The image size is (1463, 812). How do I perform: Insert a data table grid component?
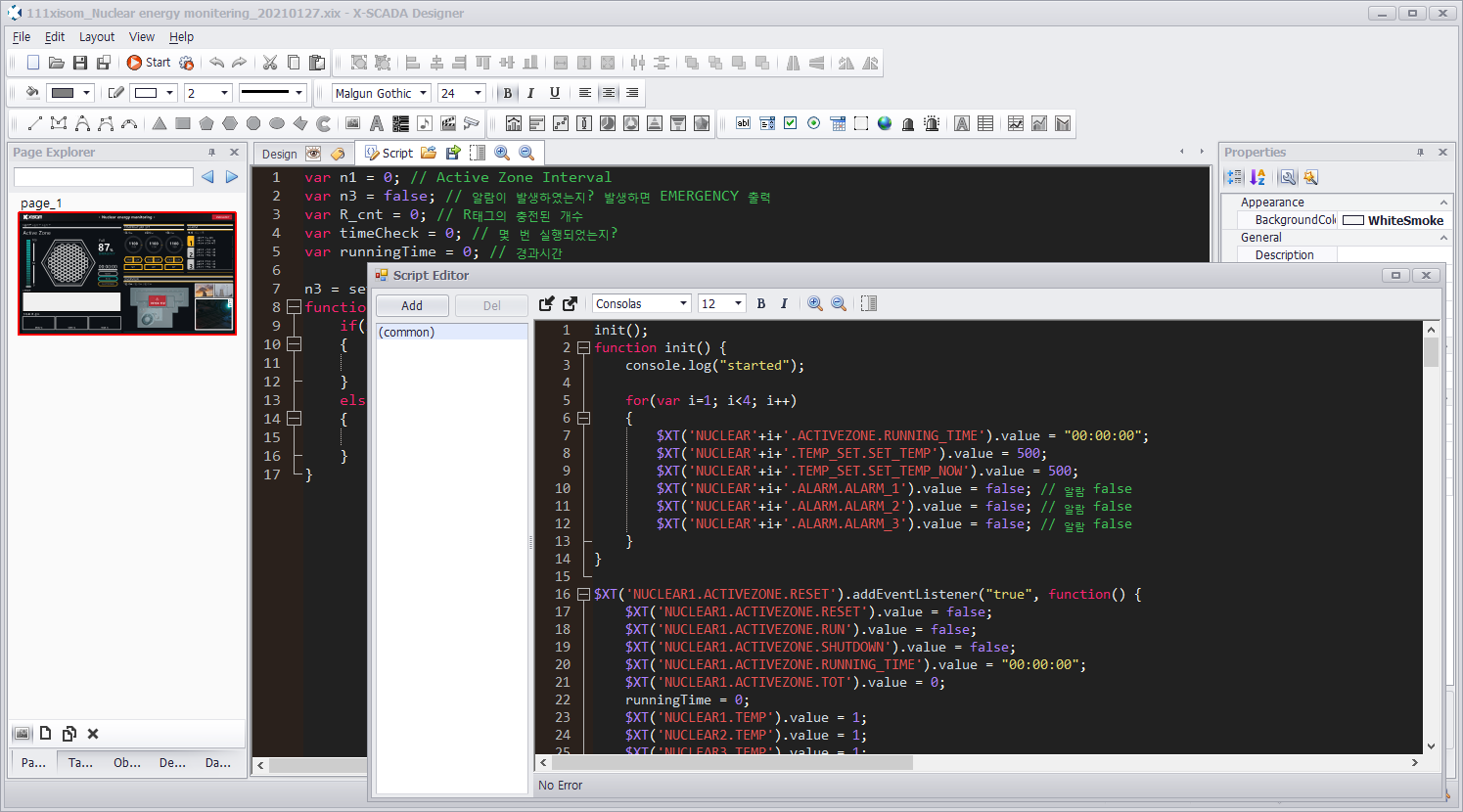coord(985,123)
